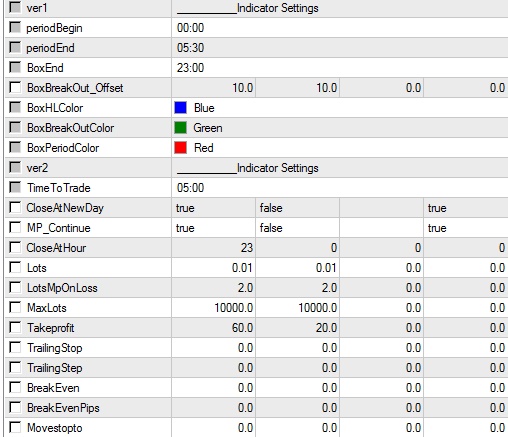
Task: Tick the Takeprofit parameter checkbox
Action: (x=15, y=327)
